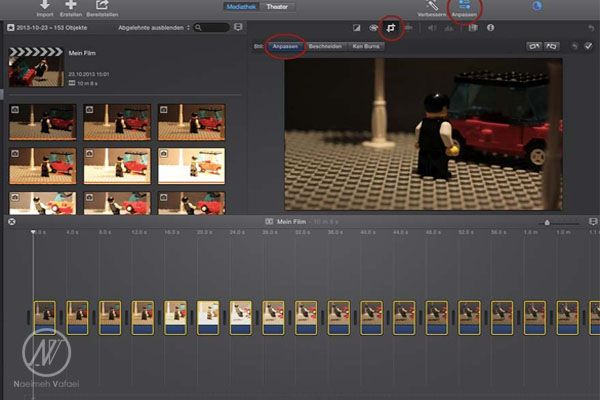Open the Bereitstellen share button
Image resolution: width=600 pixels, height=400 pixels.
click(102, 8)
